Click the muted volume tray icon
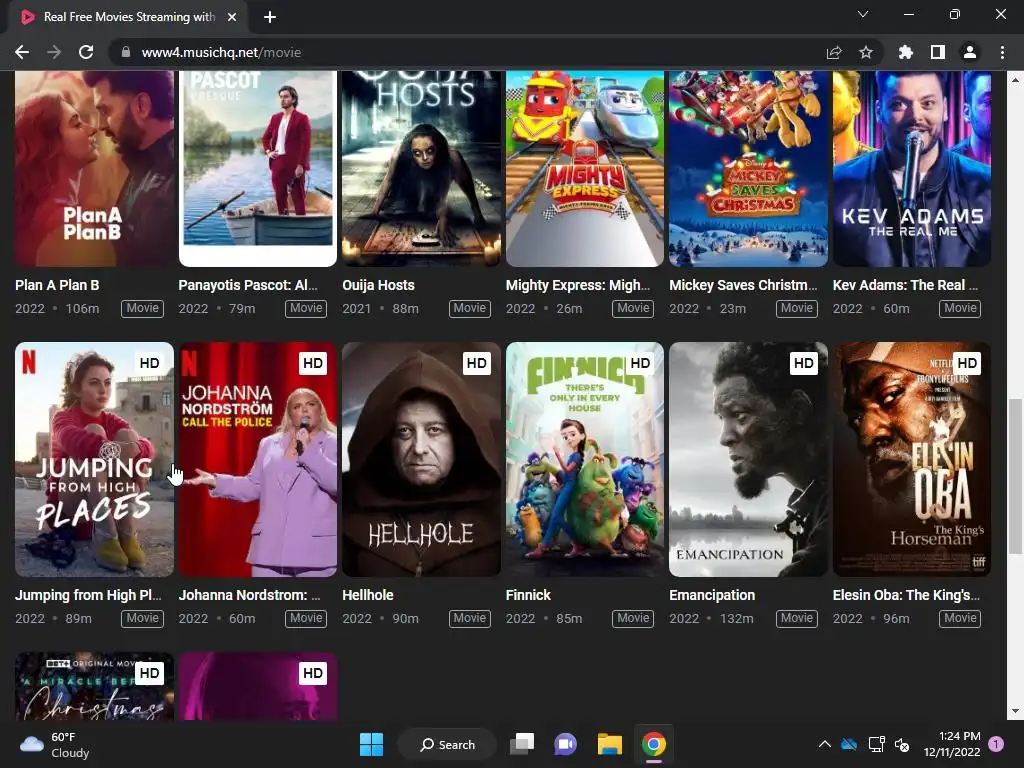 pos(902,744)
